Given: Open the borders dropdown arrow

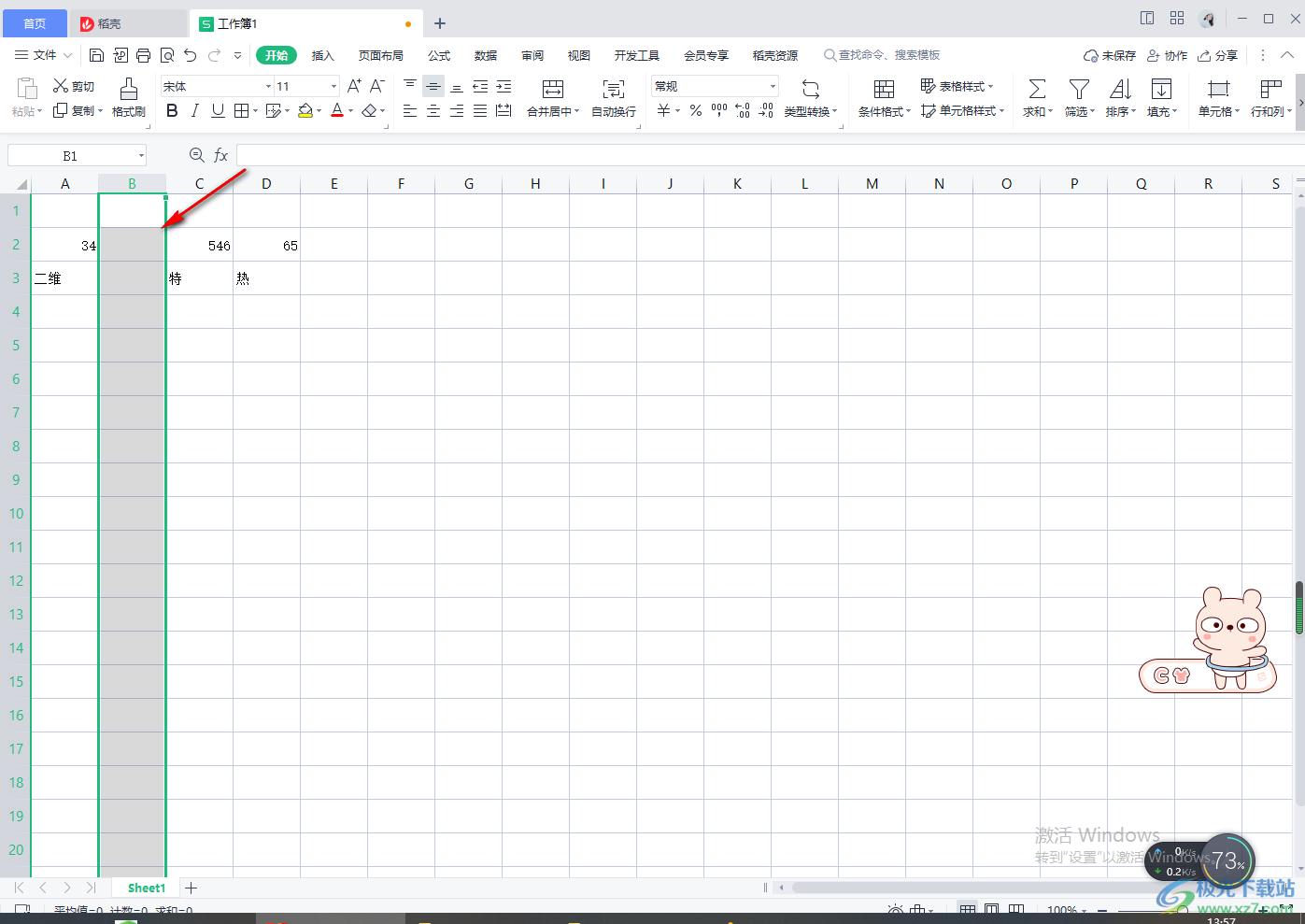Looking at the screenshot, I should [x=255, y=111].
